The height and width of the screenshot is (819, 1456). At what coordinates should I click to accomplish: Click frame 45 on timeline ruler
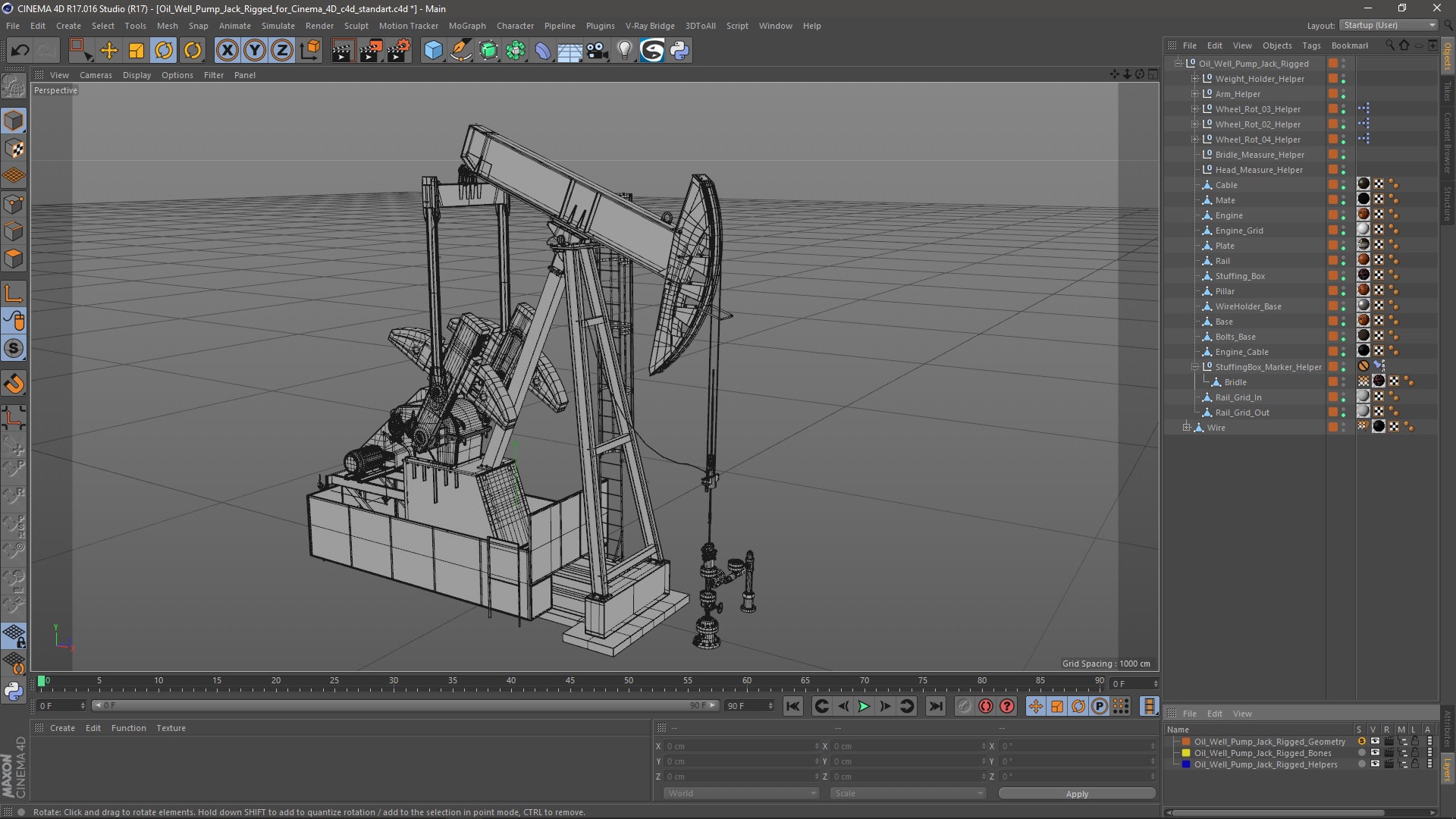(x=570, y=682)
